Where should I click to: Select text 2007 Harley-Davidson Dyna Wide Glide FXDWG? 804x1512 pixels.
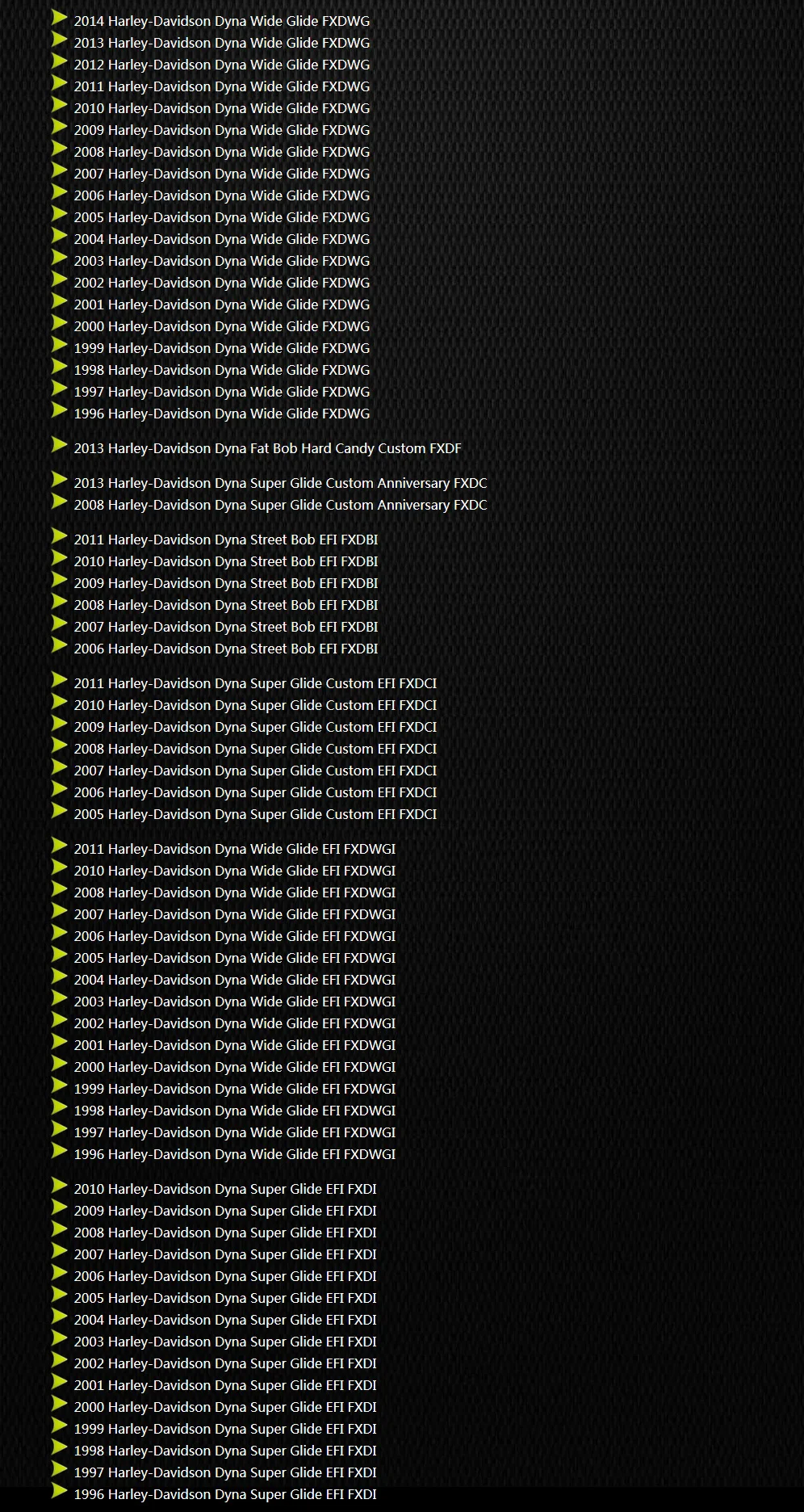[x=222, y=174]
